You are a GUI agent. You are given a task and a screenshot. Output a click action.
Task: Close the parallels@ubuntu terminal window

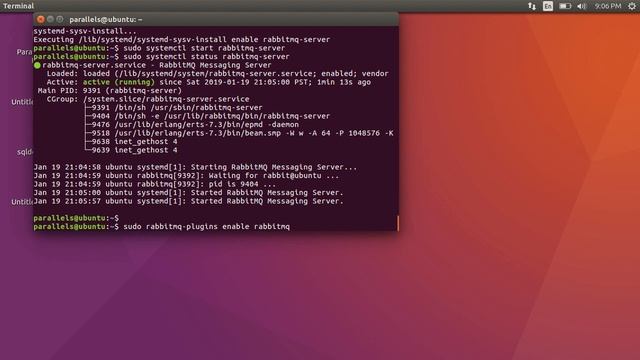click(40, 19)
